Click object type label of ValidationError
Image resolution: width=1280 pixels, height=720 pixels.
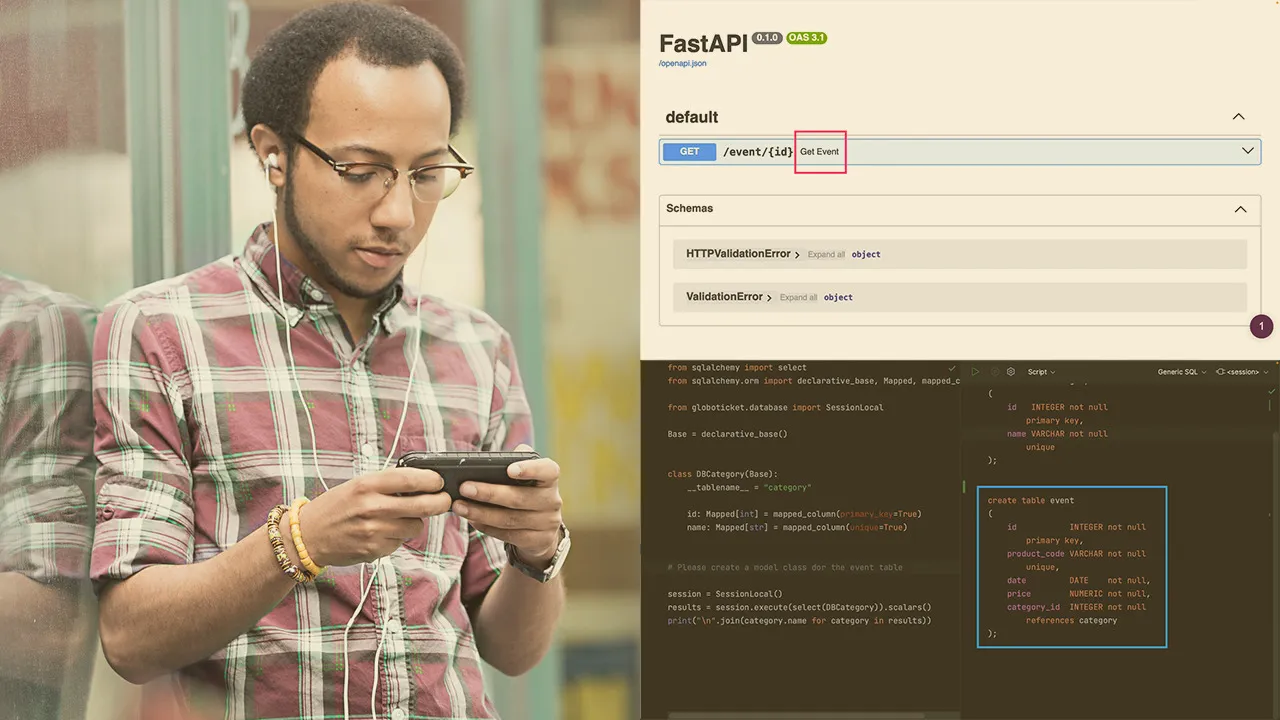coord(838,298)
